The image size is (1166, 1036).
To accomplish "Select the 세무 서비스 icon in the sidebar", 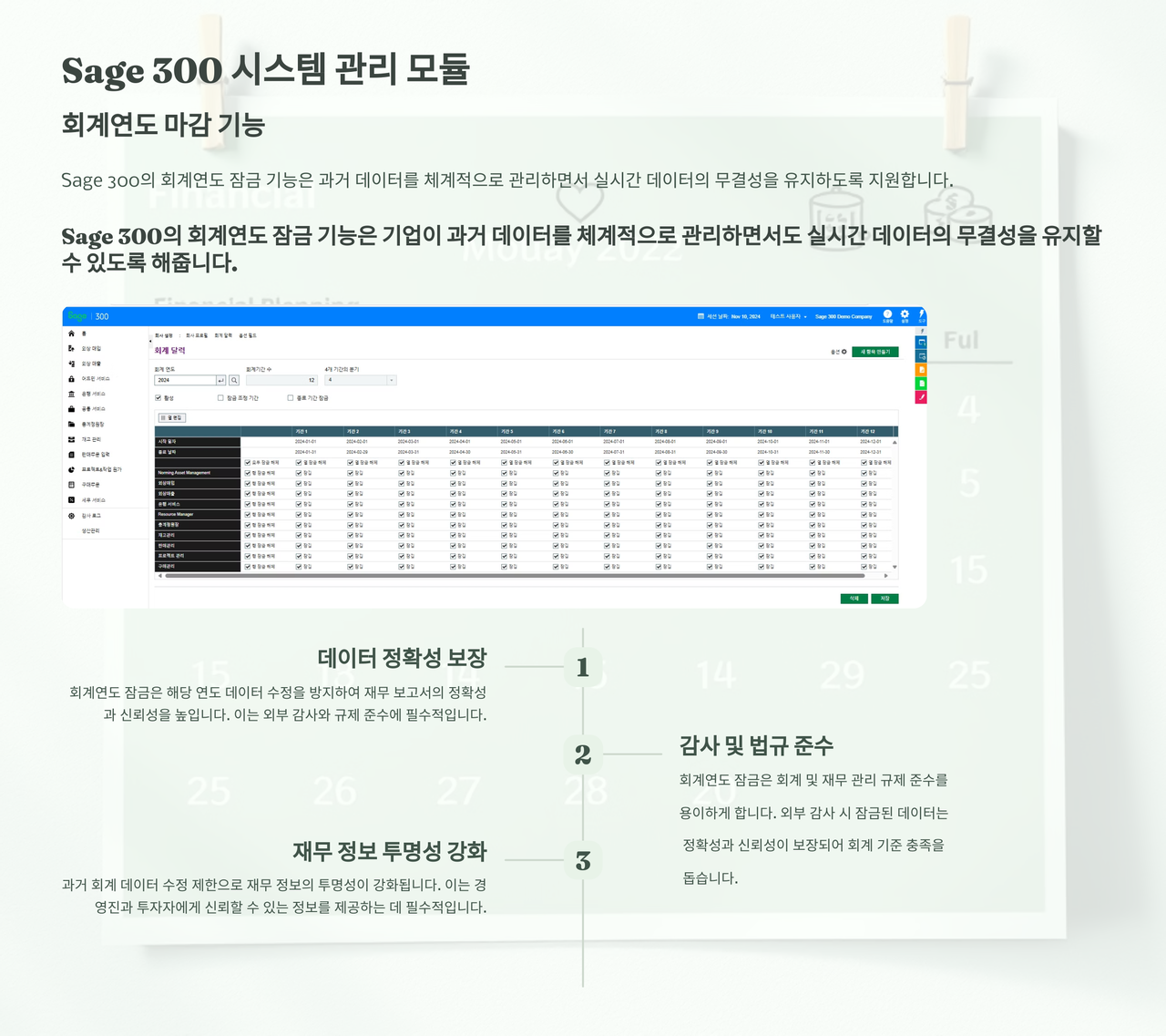I will click(71, 500).
